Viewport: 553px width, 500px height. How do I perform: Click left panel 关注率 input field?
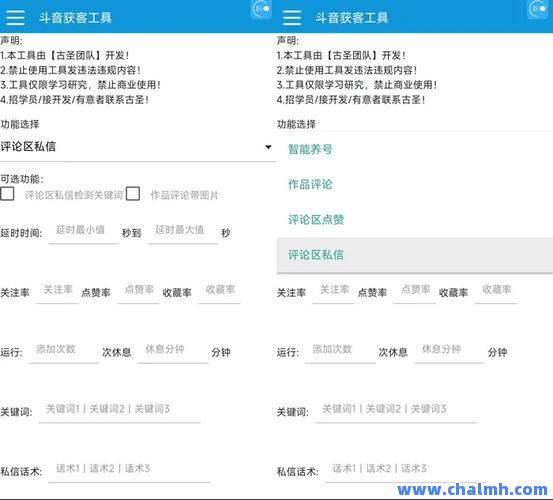coord(57,291)
